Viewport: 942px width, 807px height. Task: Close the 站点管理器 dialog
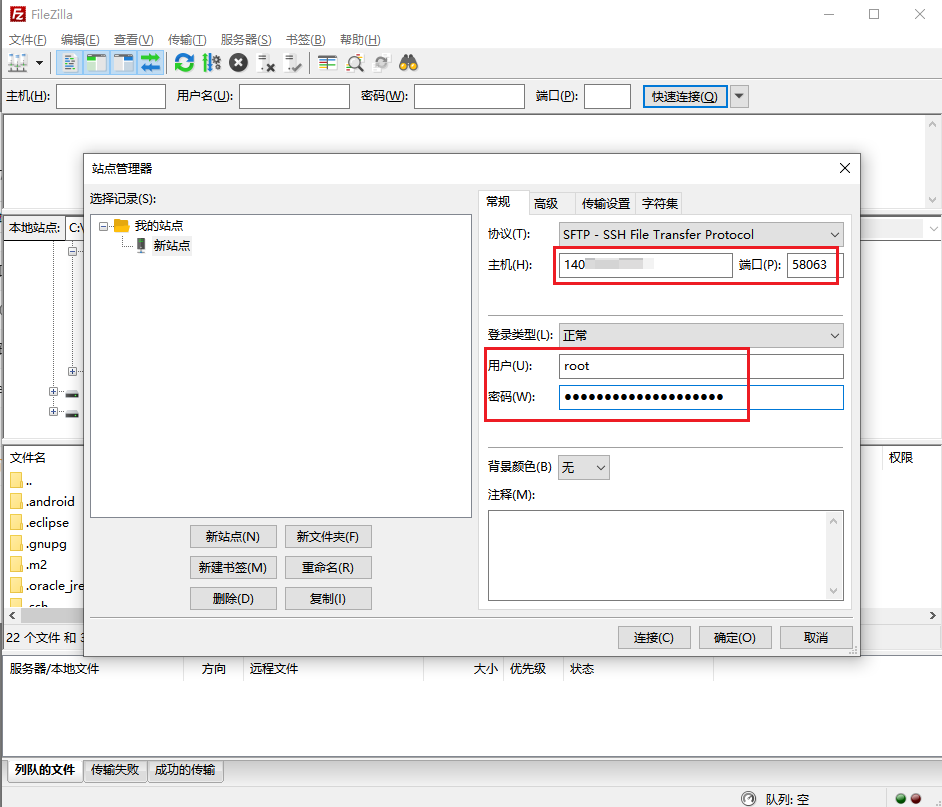click(845, 168)
